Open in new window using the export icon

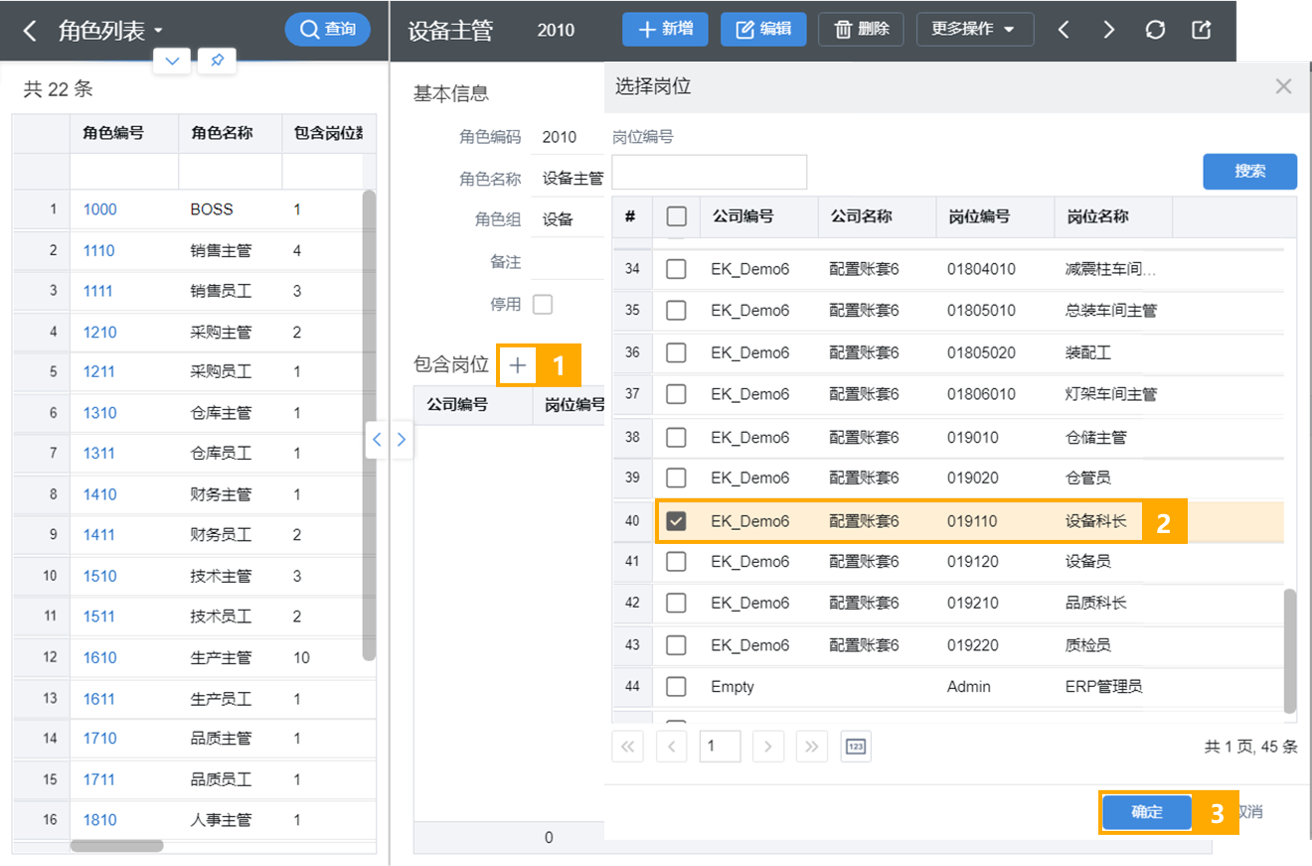click(1201, 30)
